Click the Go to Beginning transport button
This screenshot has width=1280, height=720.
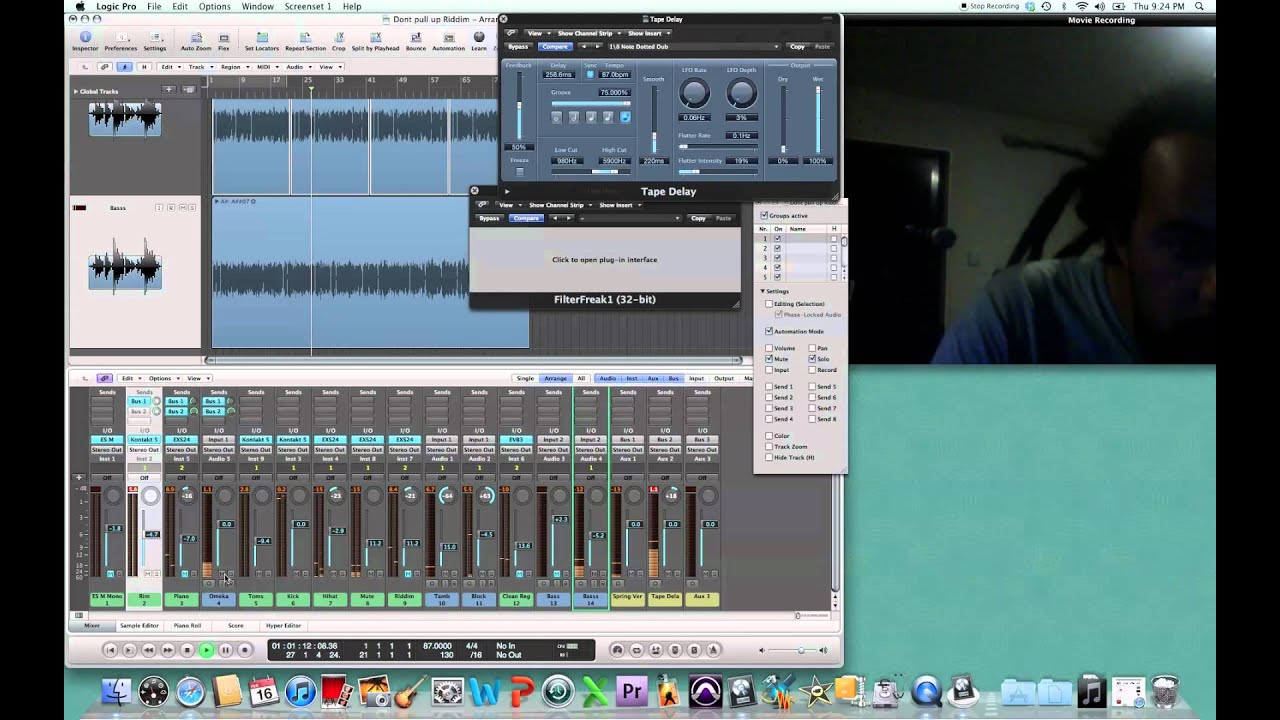click(x=110, y=650)
